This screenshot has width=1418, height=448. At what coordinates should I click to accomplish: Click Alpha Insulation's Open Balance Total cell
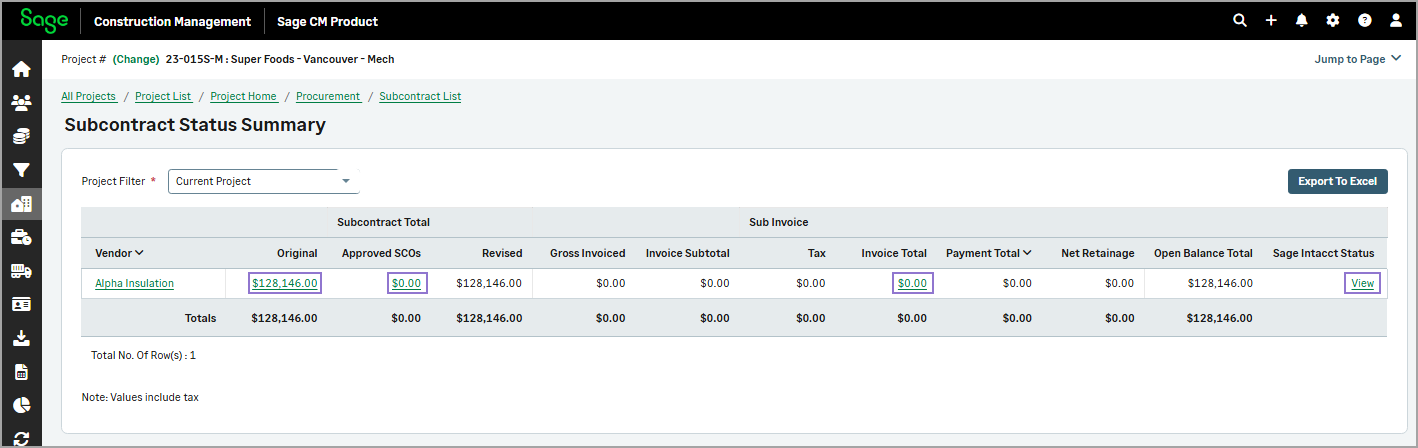[x=1220, y=283]
